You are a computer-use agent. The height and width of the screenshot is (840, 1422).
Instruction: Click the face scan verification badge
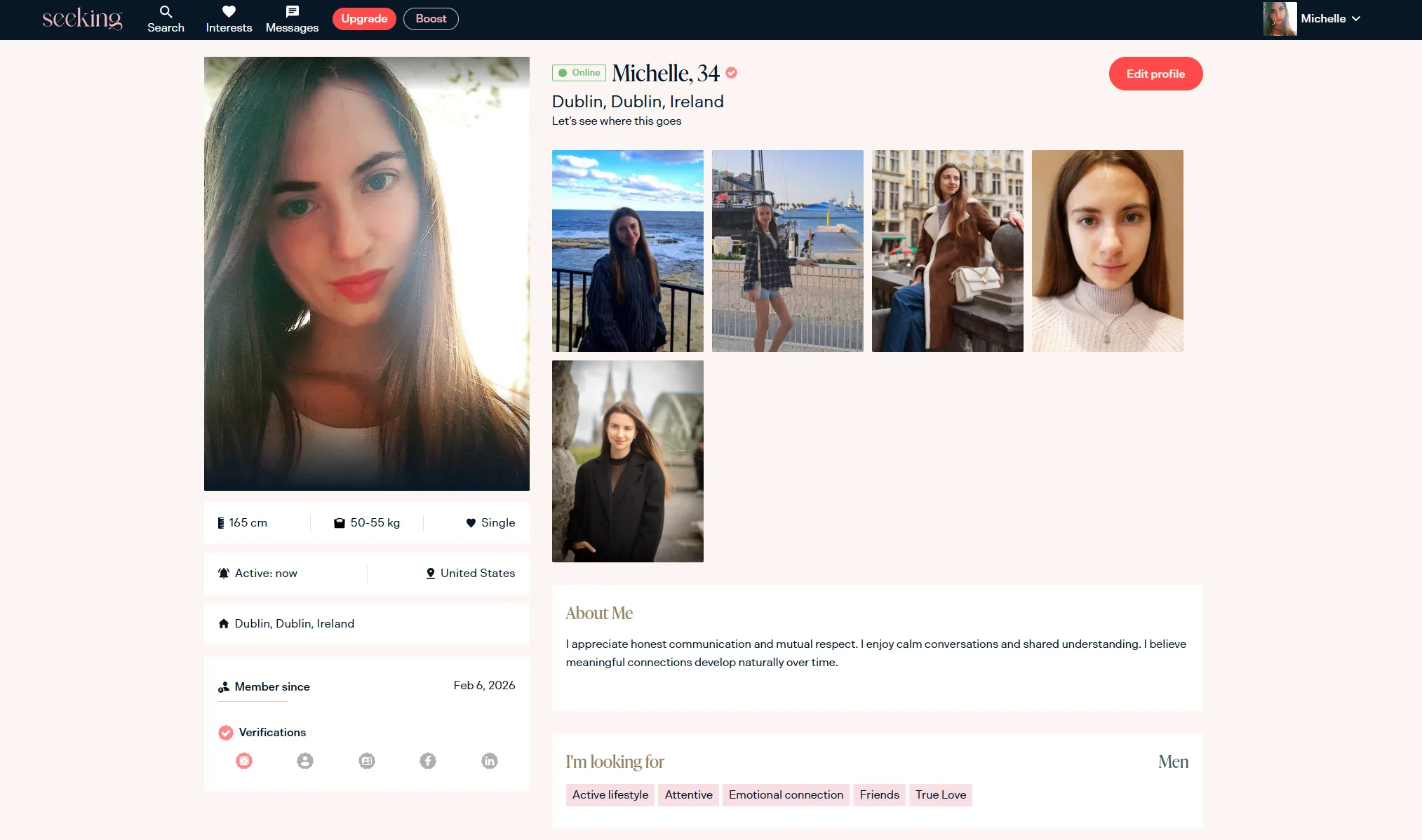tap(244, 761)
